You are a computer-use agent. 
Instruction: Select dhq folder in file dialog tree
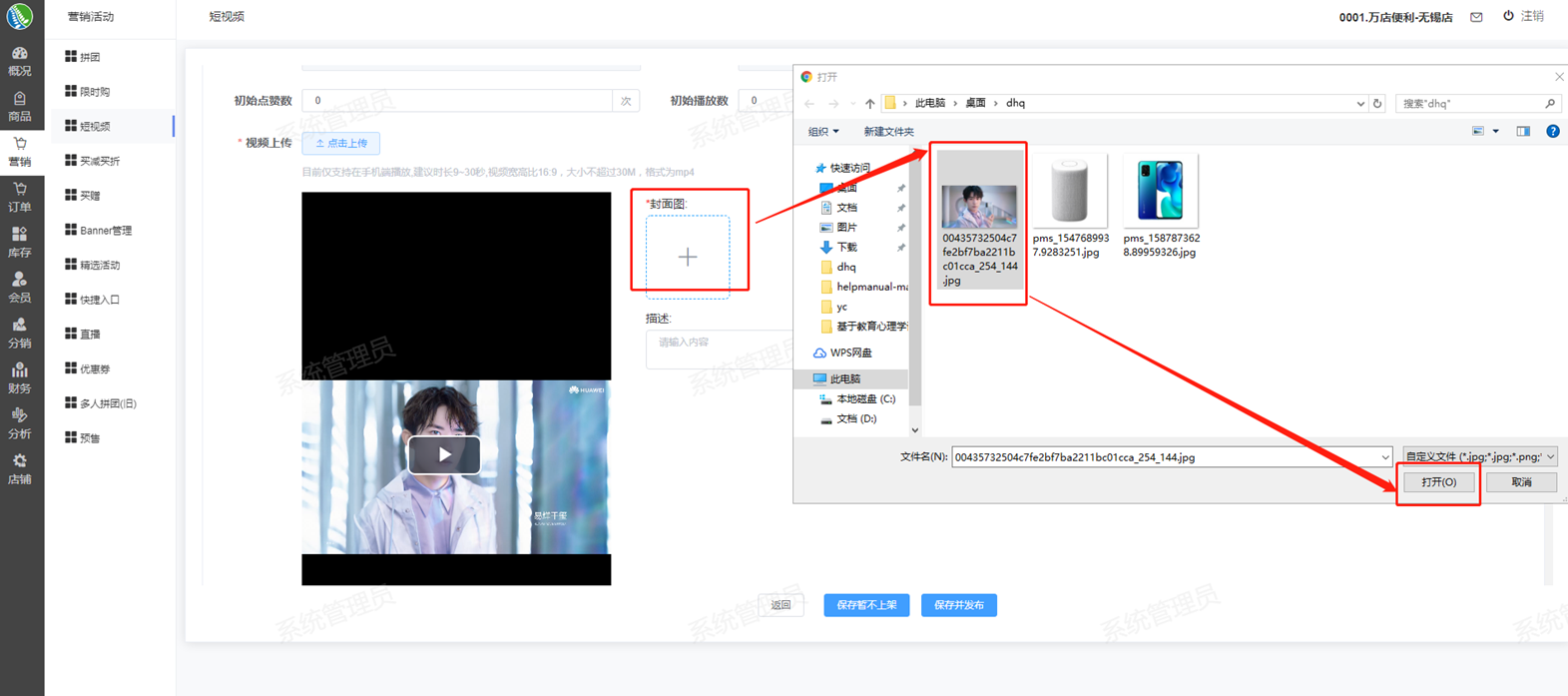pyautogui.click(x=845, y=268)
